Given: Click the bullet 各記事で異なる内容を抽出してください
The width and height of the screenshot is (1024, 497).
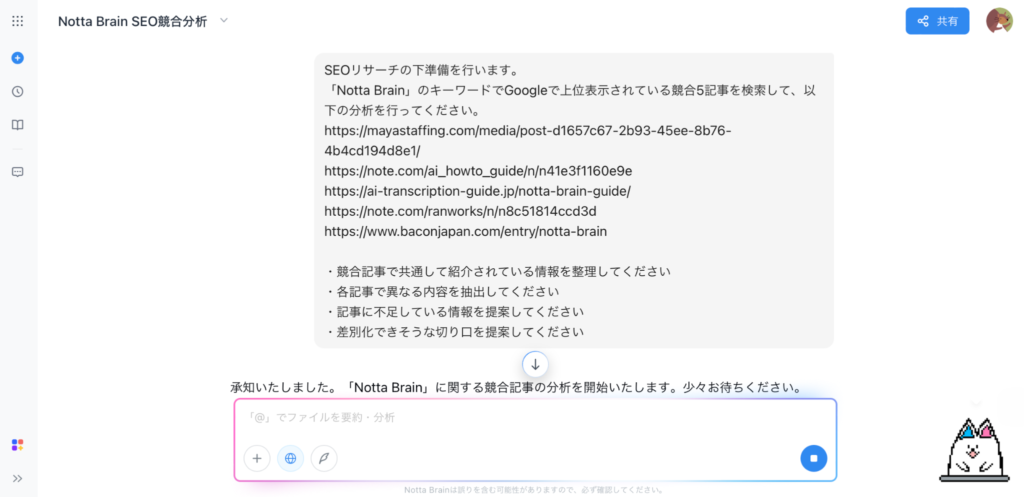Looking at the screenshot, I should point(442,291).
